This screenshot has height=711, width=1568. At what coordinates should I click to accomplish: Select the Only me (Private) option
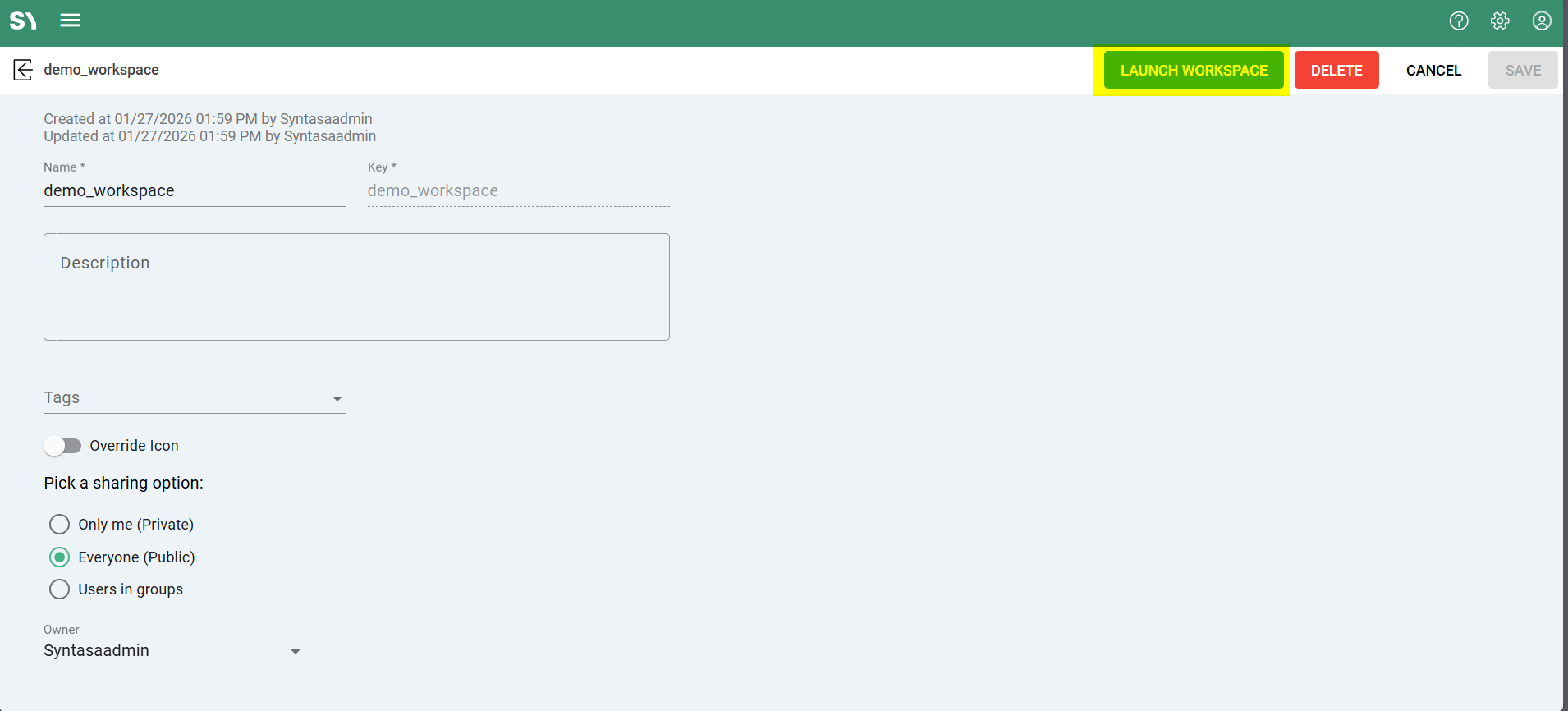[59, 525]
